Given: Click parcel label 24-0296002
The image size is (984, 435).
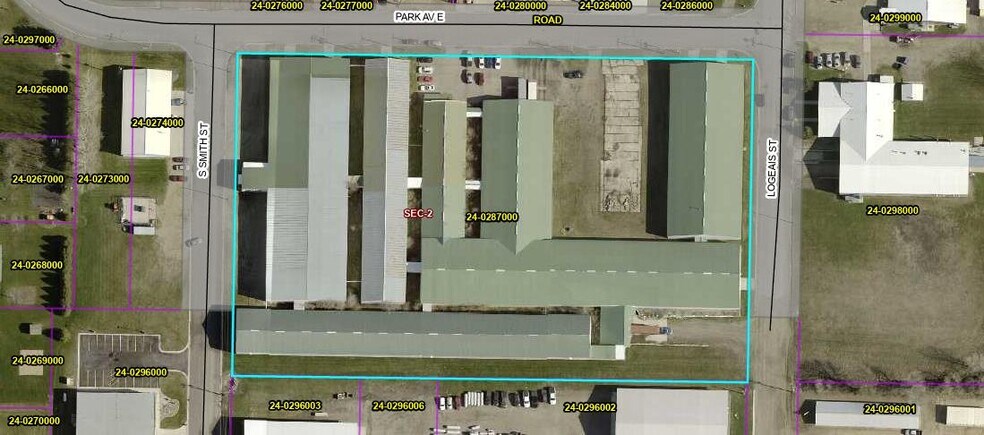Looking at the screenshot, I should point(590,407).
